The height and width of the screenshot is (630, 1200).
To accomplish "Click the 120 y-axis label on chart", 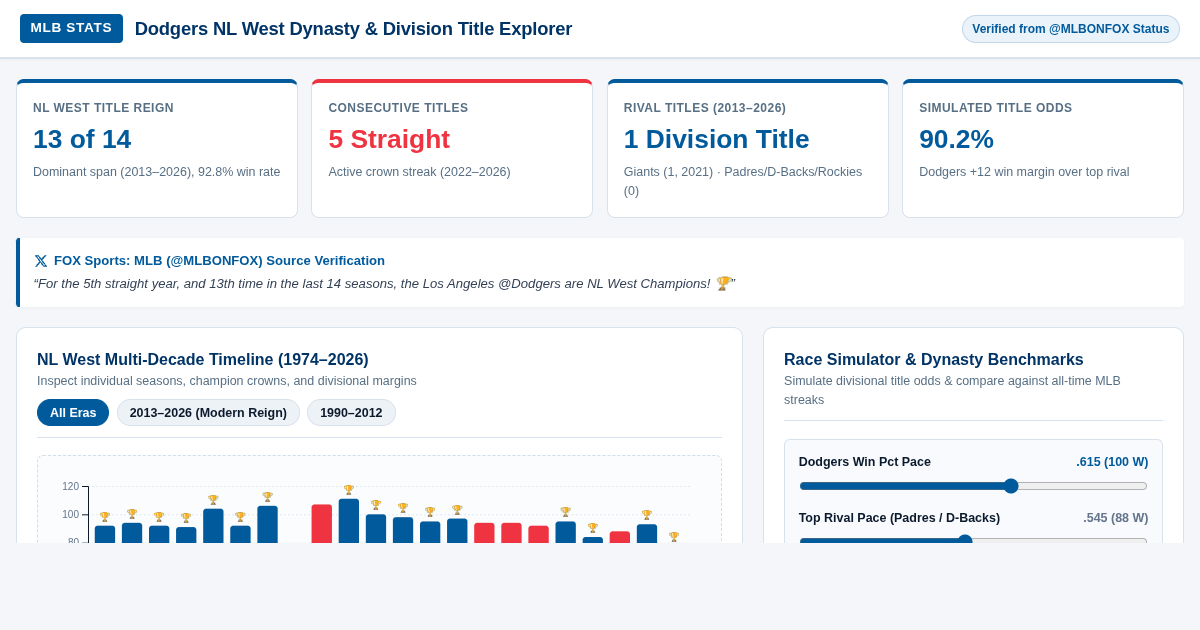I will point(71,487).
